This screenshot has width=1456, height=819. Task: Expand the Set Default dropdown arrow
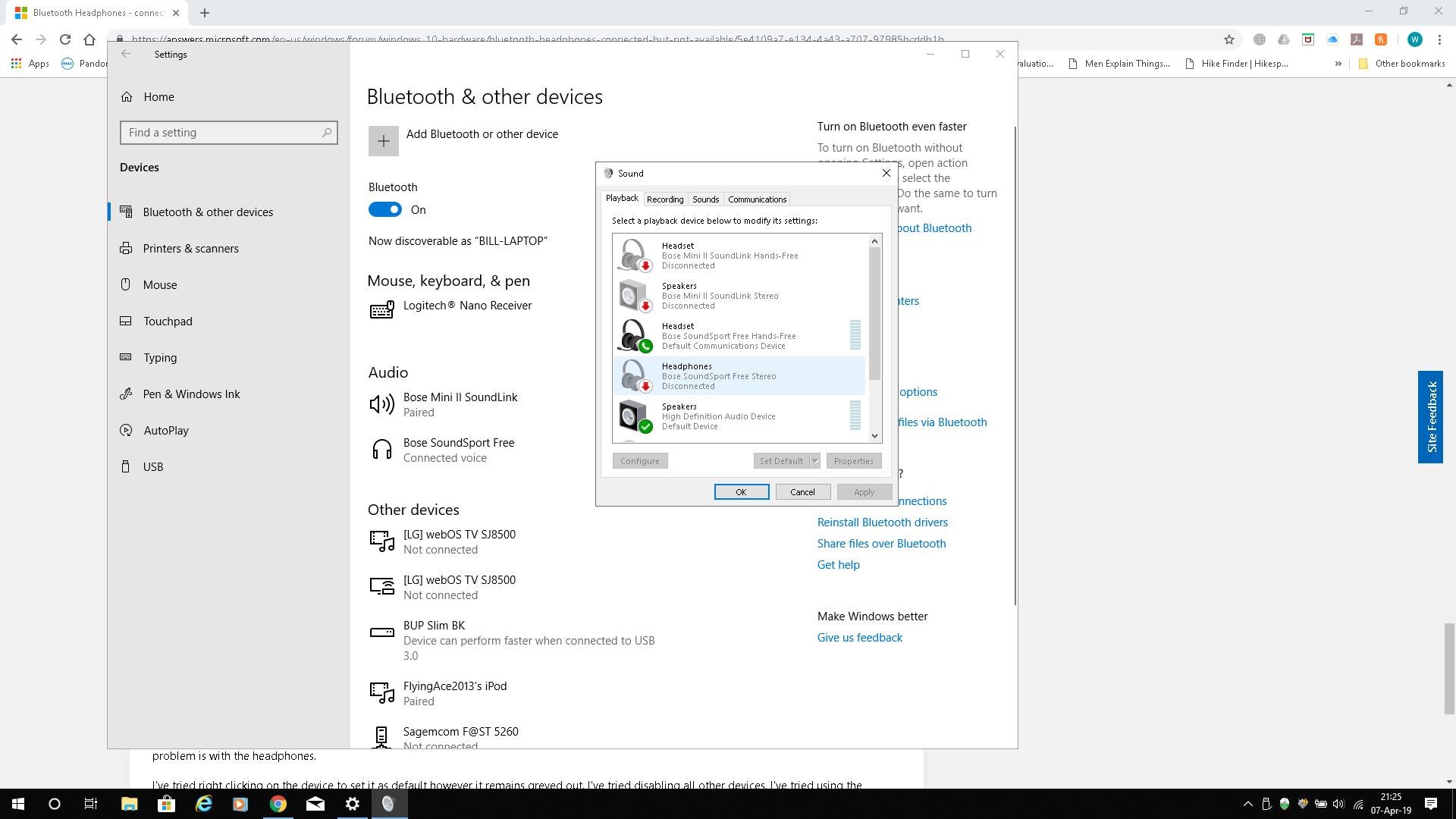[x=815, y=461]
